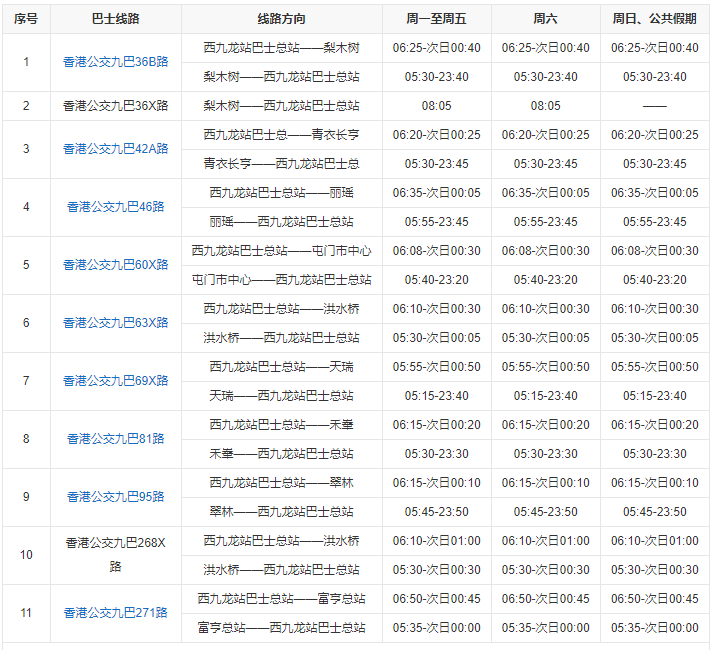Select direction 西九龙站巴士总——青衣长亨
The height and width of the screenshot is (650, 713).
point(281,135)
